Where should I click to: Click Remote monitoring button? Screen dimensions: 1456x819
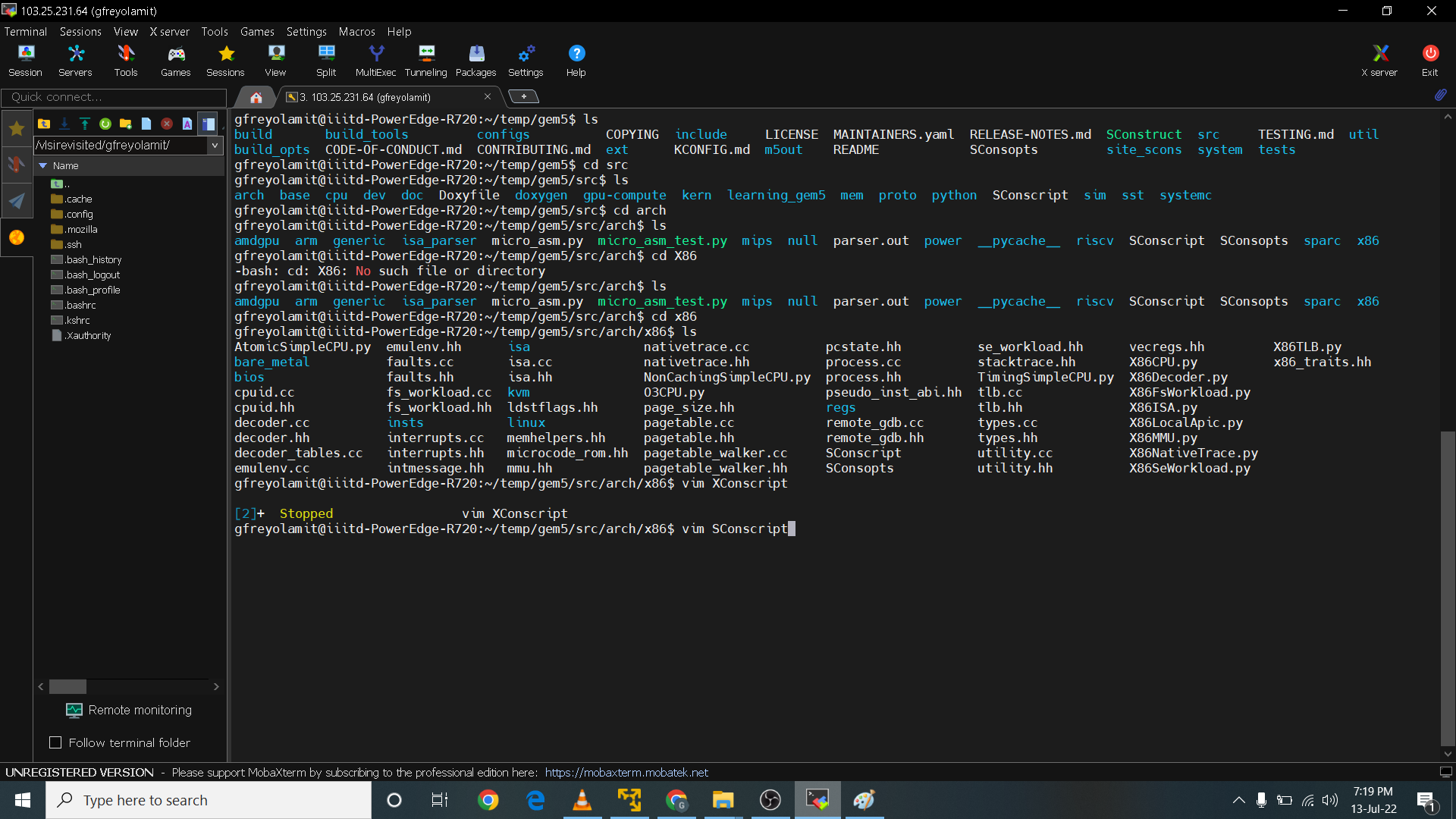[x=129, y=710]
